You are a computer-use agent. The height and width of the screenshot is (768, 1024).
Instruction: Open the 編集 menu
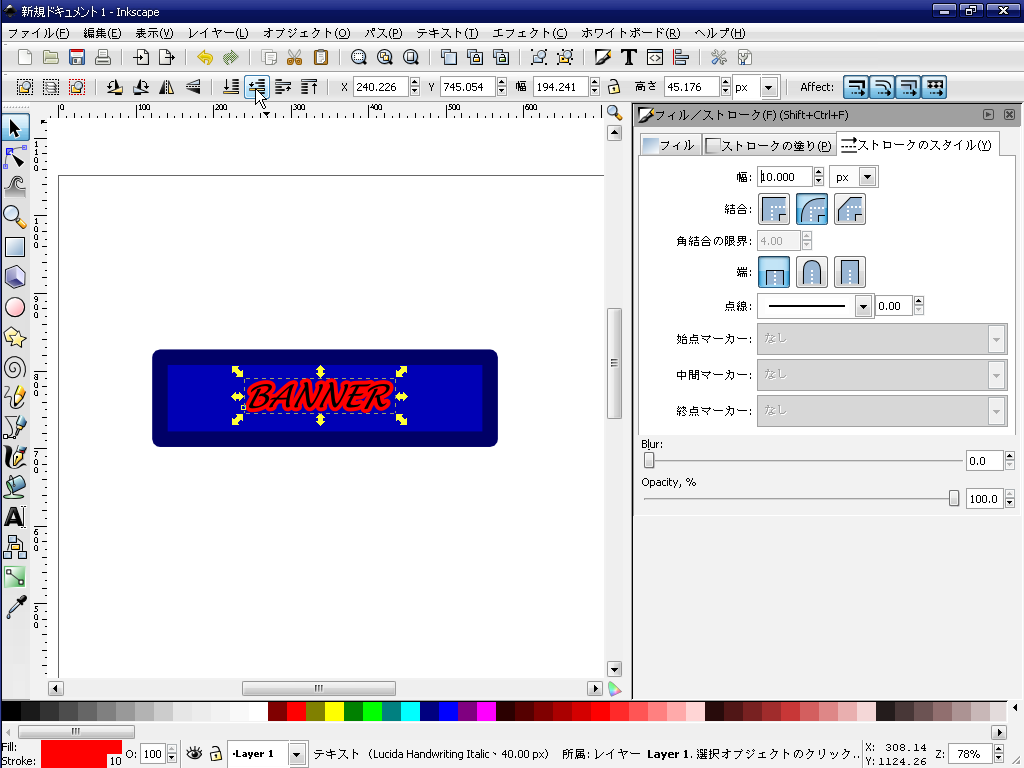(103, 33)
